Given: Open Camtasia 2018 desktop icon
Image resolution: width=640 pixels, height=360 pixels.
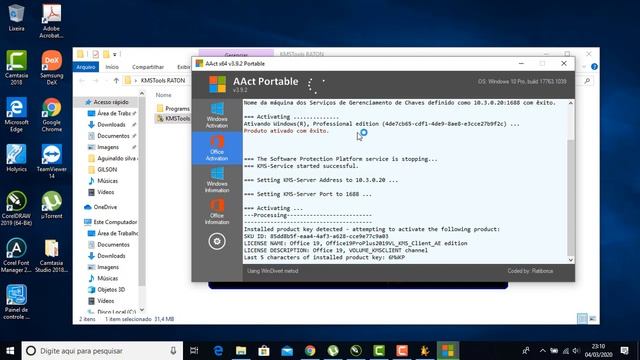Looking at the screenshot, I should coord(16,68).
